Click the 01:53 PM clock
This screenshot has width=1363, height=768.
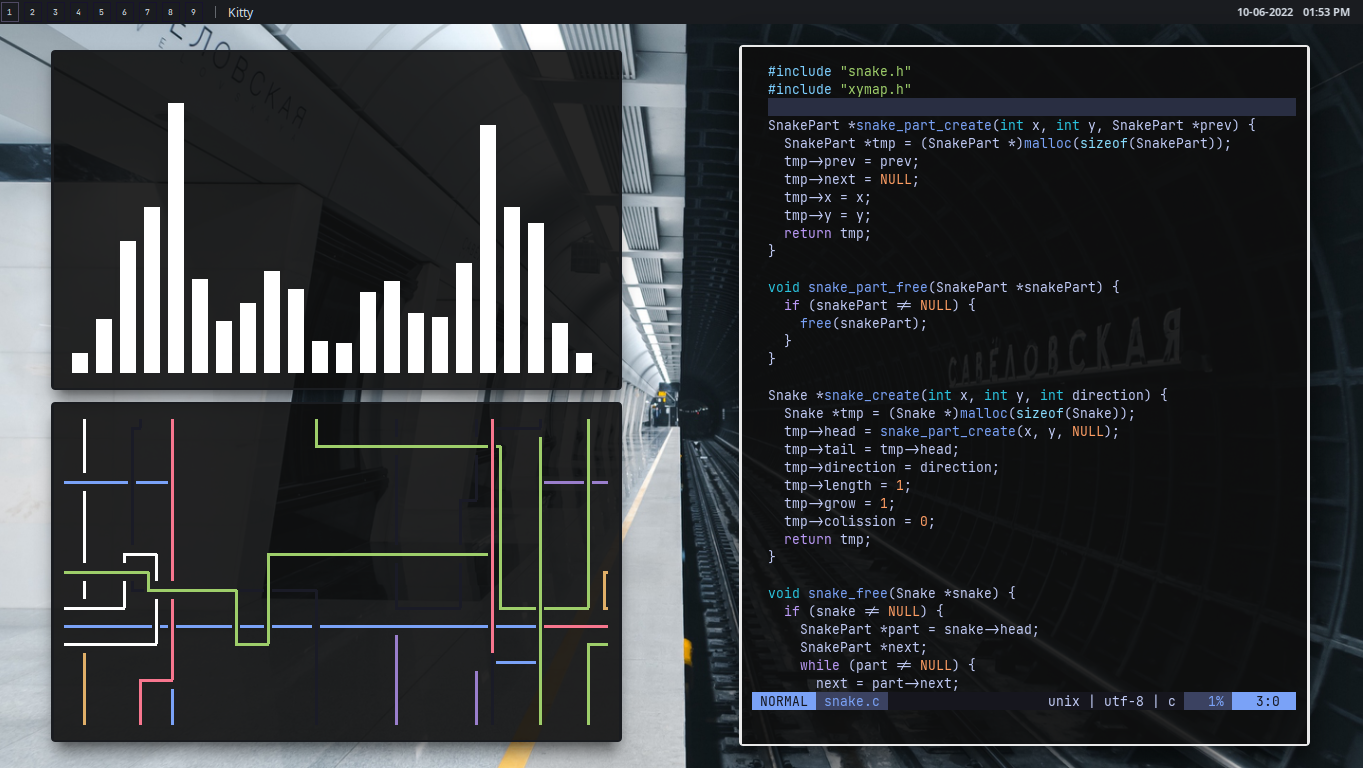click(x=1327, y=12)
